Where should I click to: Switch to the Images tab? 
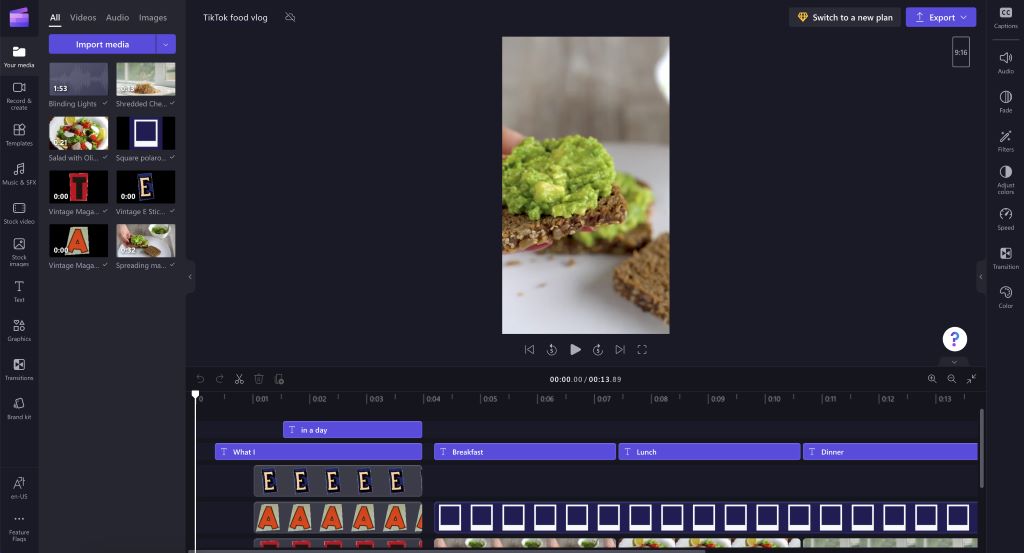click(x=153, y=18)
